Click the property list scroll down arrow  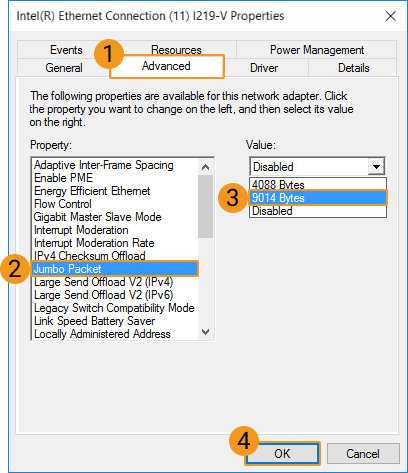click(206, 332)
